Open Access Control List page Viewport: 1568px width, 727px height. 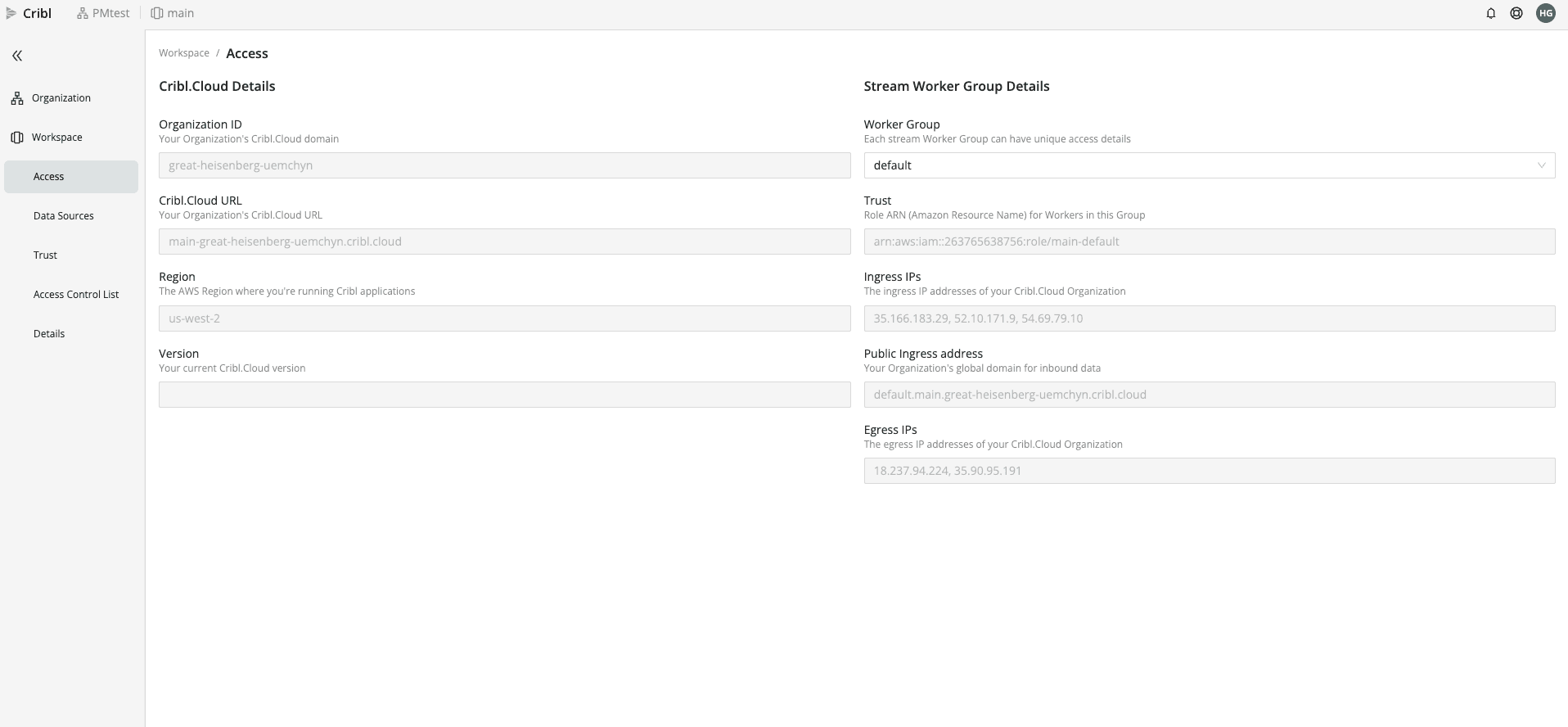pos(76,295)
